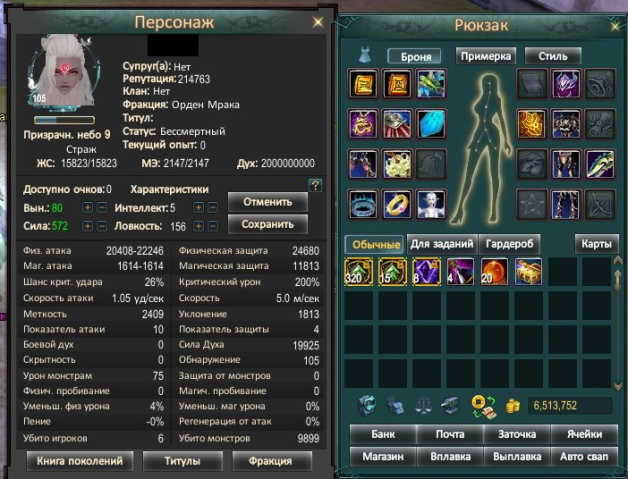
Task: Switch to the Для заданий tab
Action: pos(442,244)
